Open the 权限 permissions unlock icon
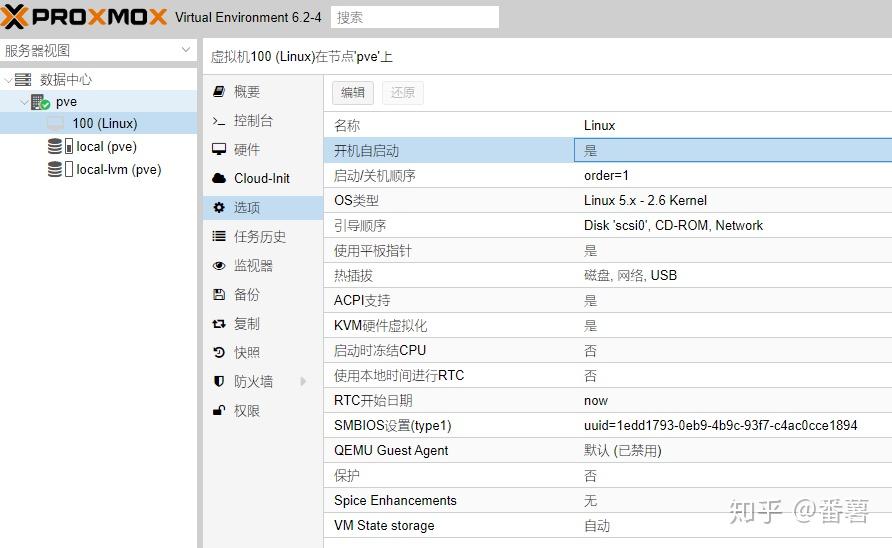The width and height of the screenshot is (892, 548). tap(219, 410)
